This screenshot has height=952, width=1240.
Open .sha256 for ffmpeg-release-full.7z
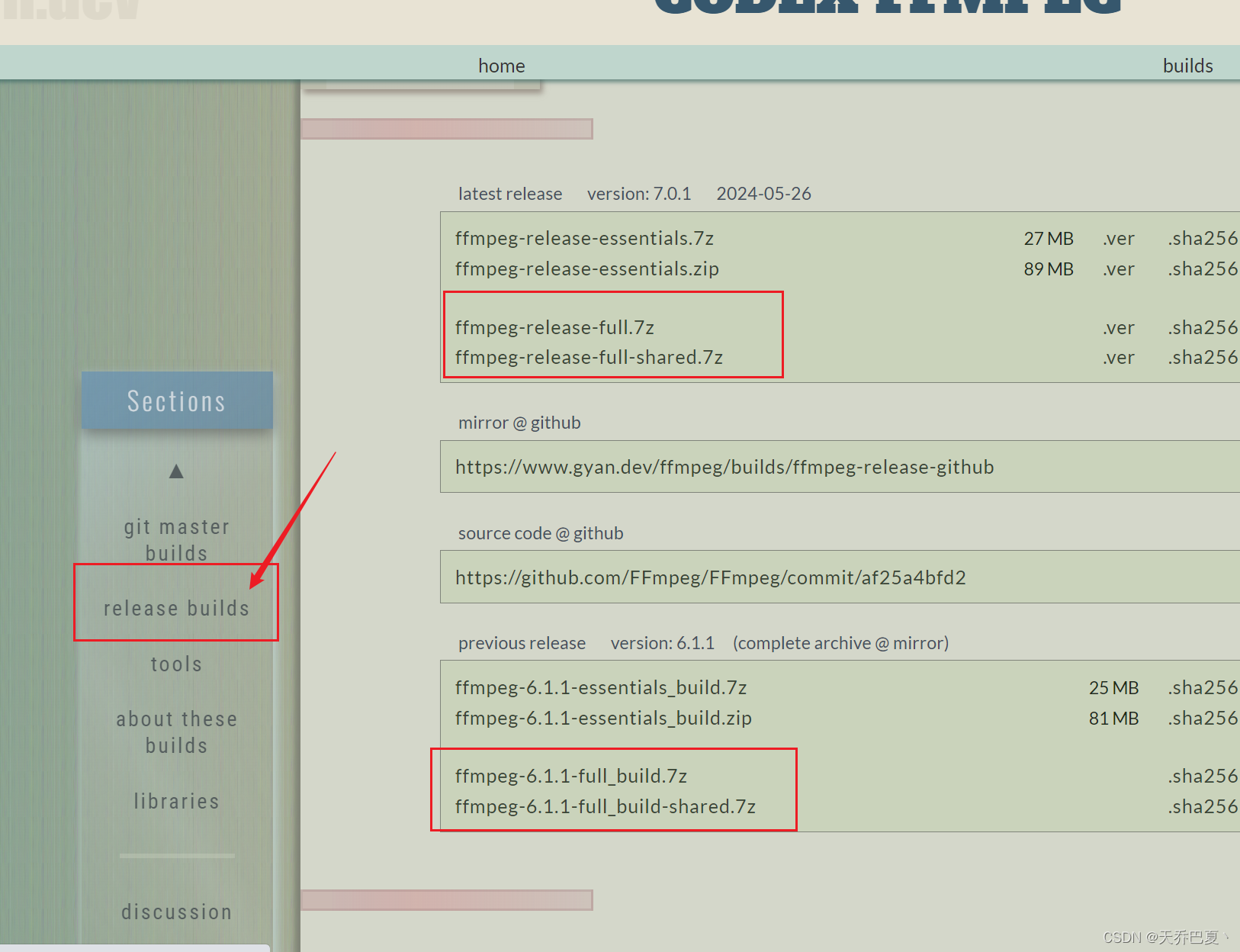click(x=1203, y=328)
